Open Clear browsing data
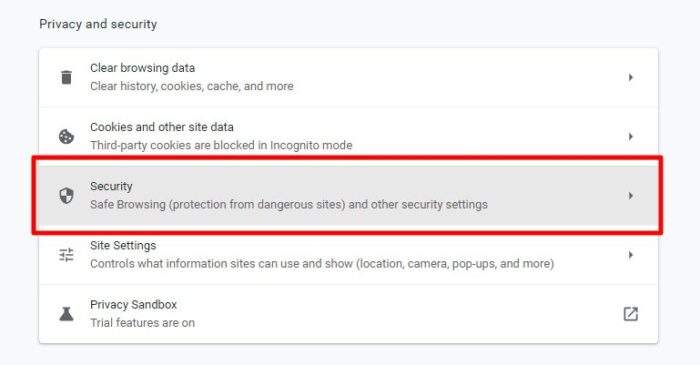The width and height of the screenshot is (700, 365). click(x=348, y=77)
